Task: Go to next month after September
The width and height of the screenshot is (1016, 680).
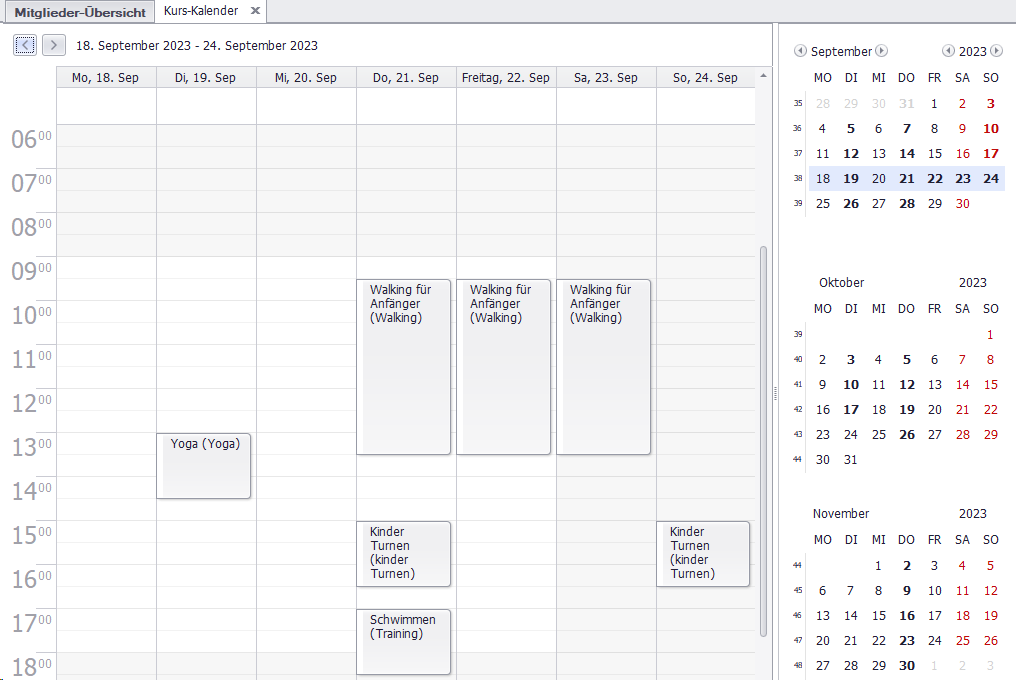Action: (881, 51)
